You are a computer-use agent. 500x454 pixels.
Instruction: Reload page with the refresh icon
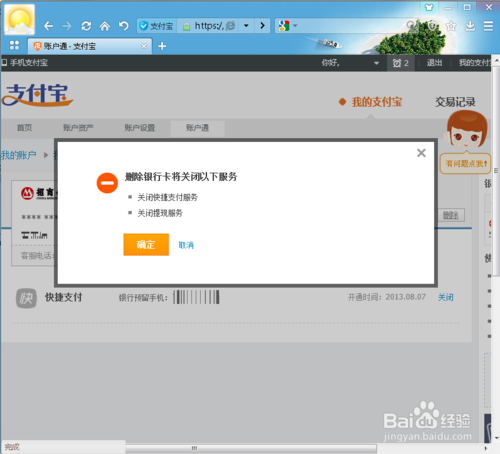(86, 26)
